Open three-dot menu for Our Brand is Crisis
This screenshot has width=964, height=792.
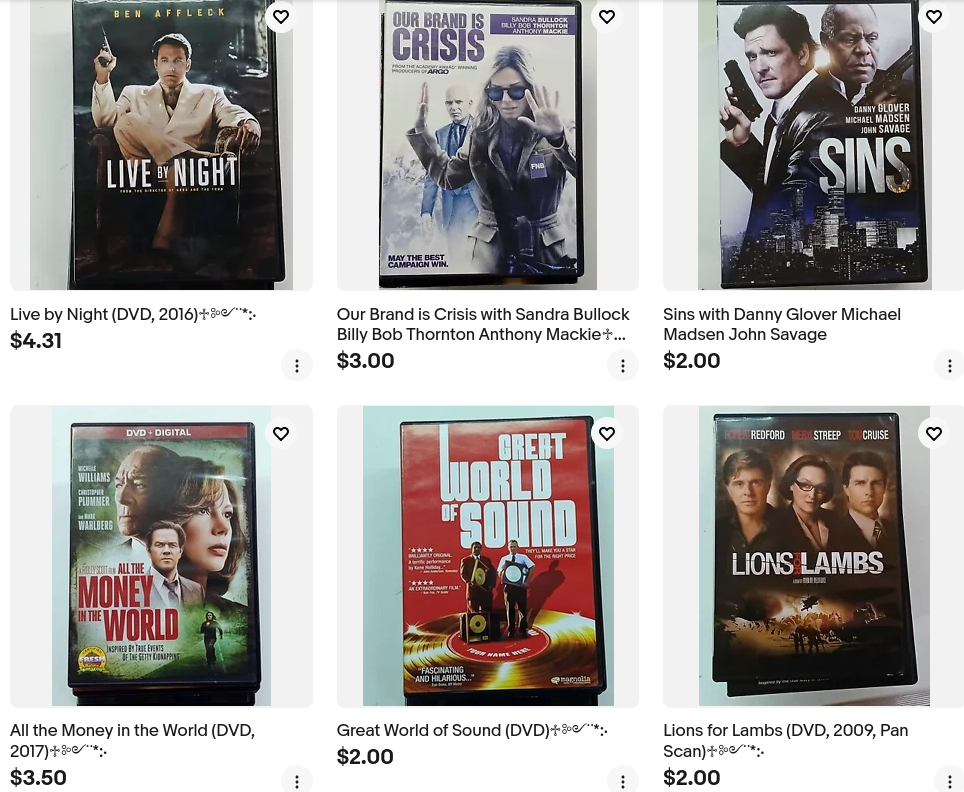click(623, 366)
